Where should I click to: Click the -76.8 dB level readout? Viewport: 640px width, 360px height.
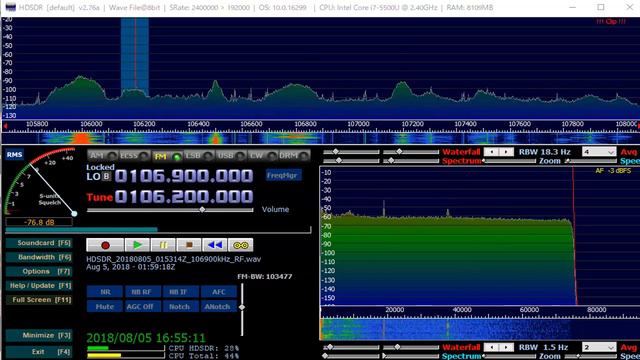click(x=39, y=222)
